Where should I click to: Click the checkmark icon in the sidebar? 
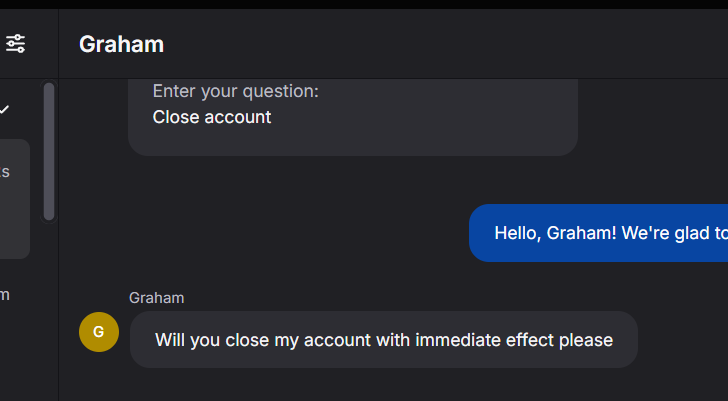(x=4, y=110)
